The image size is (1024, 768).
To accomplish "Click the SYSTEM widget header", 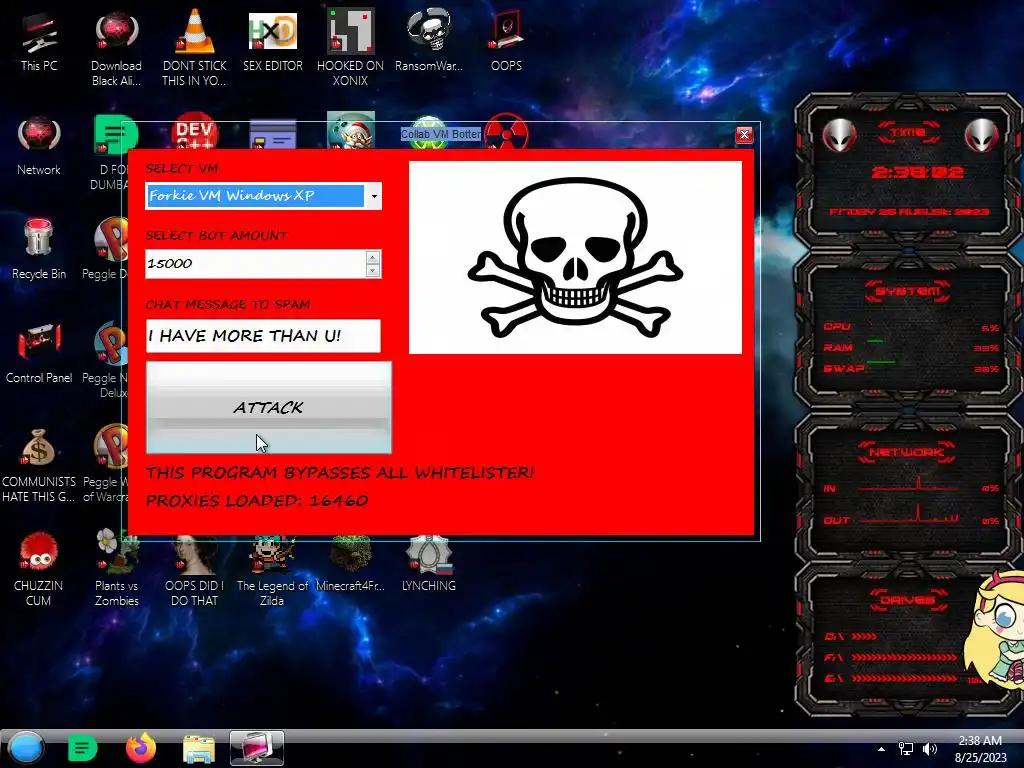I will [x=908, y=291].
